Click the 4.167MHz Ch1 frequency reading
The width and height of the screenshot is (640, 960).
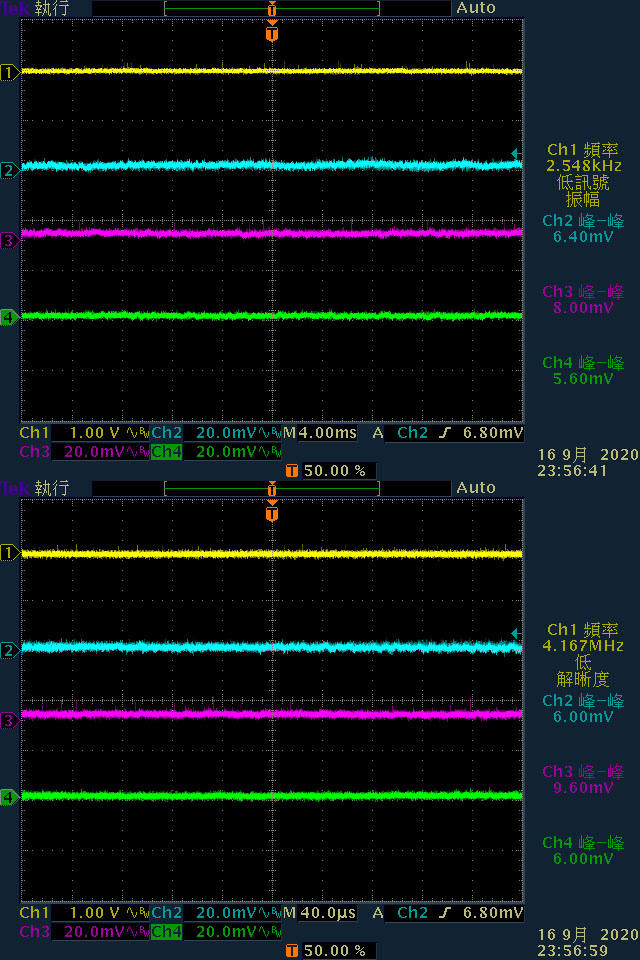tap(583, 646)
